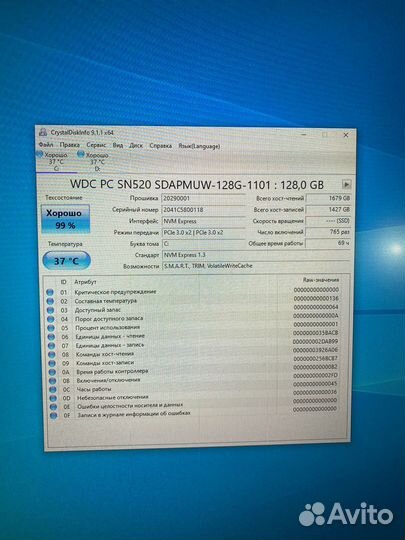The width and height of the screenshot is (405, 540).
Task: Click the Число включений value 765 раз
Action: coord(328,232)
